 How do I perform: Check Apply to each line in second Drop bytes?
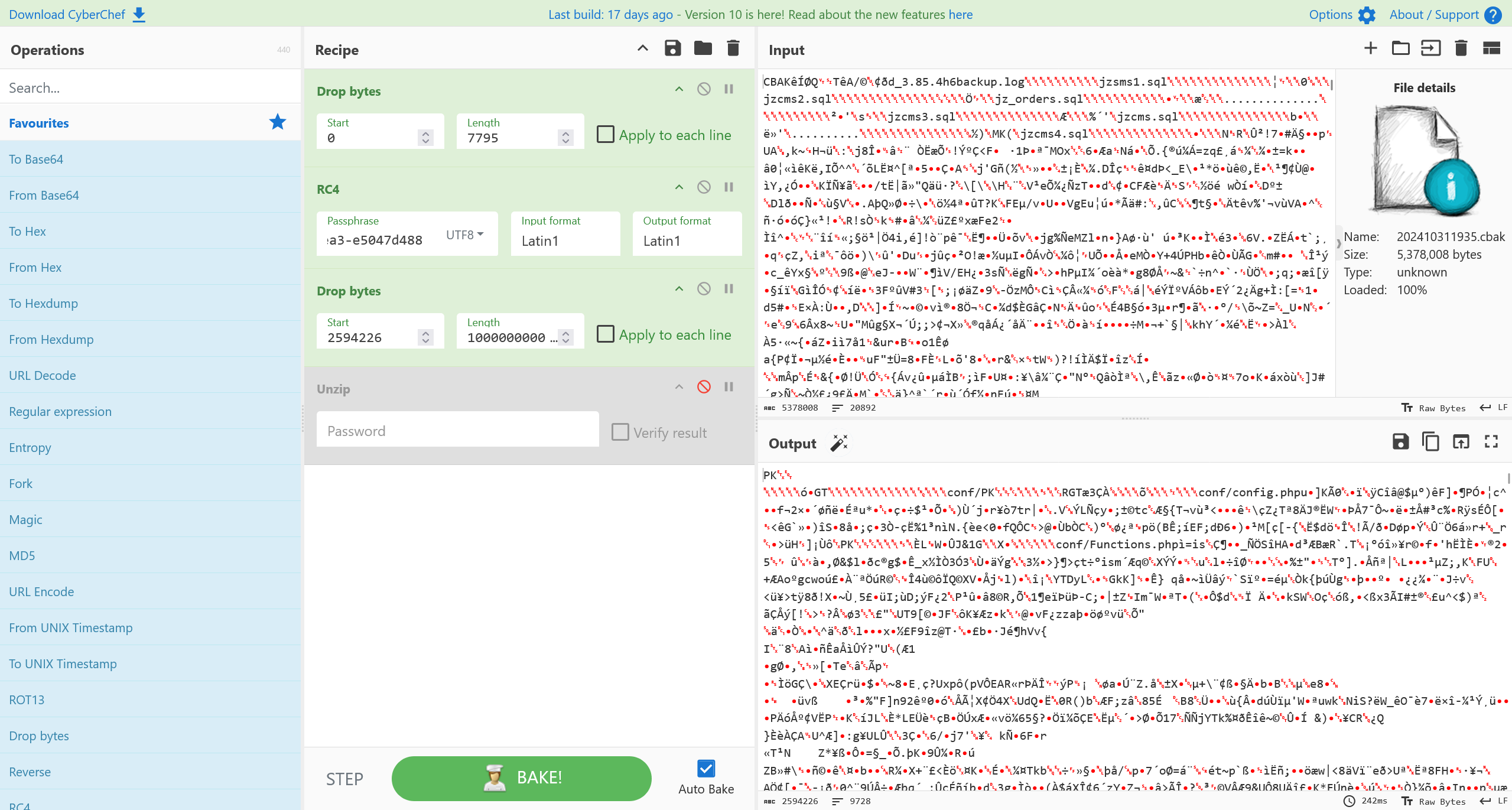point(606,334)
